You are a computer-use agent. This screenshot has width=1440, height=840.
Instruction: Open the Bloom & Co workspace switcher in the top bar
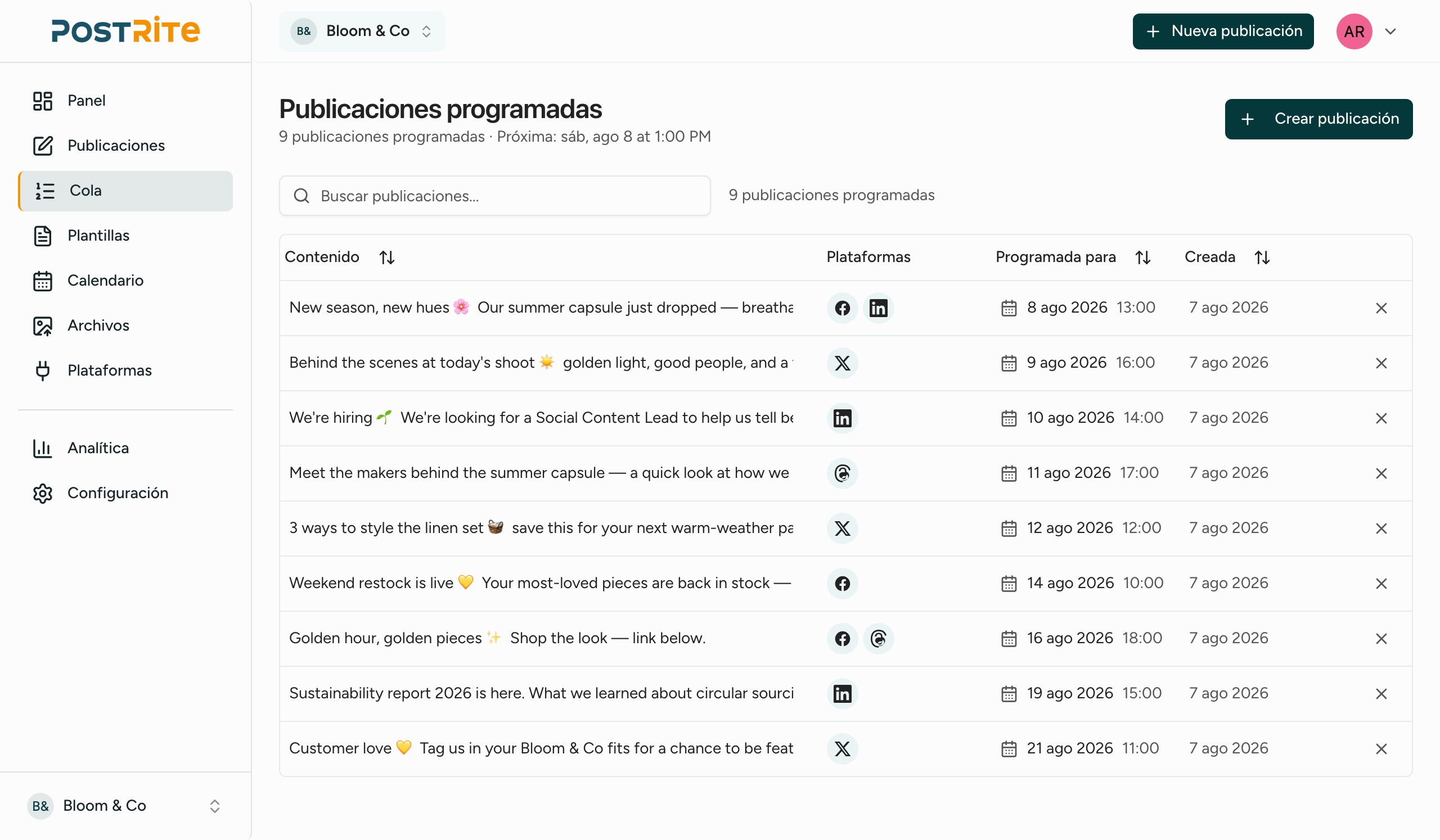point(362,31)
